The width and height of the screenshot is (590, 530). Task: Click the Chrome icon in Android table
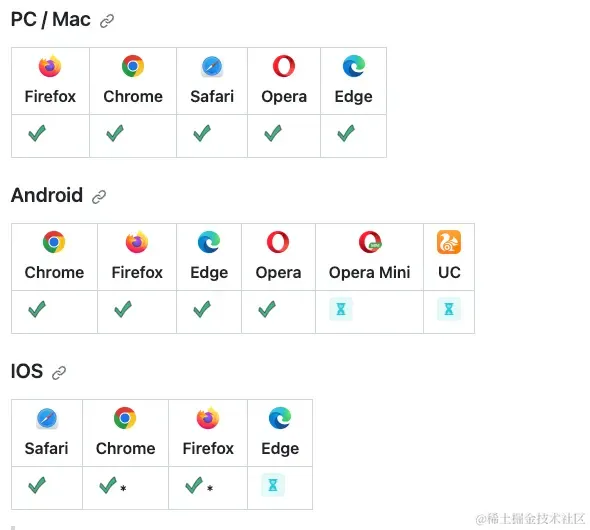click(x=54, y=242)
